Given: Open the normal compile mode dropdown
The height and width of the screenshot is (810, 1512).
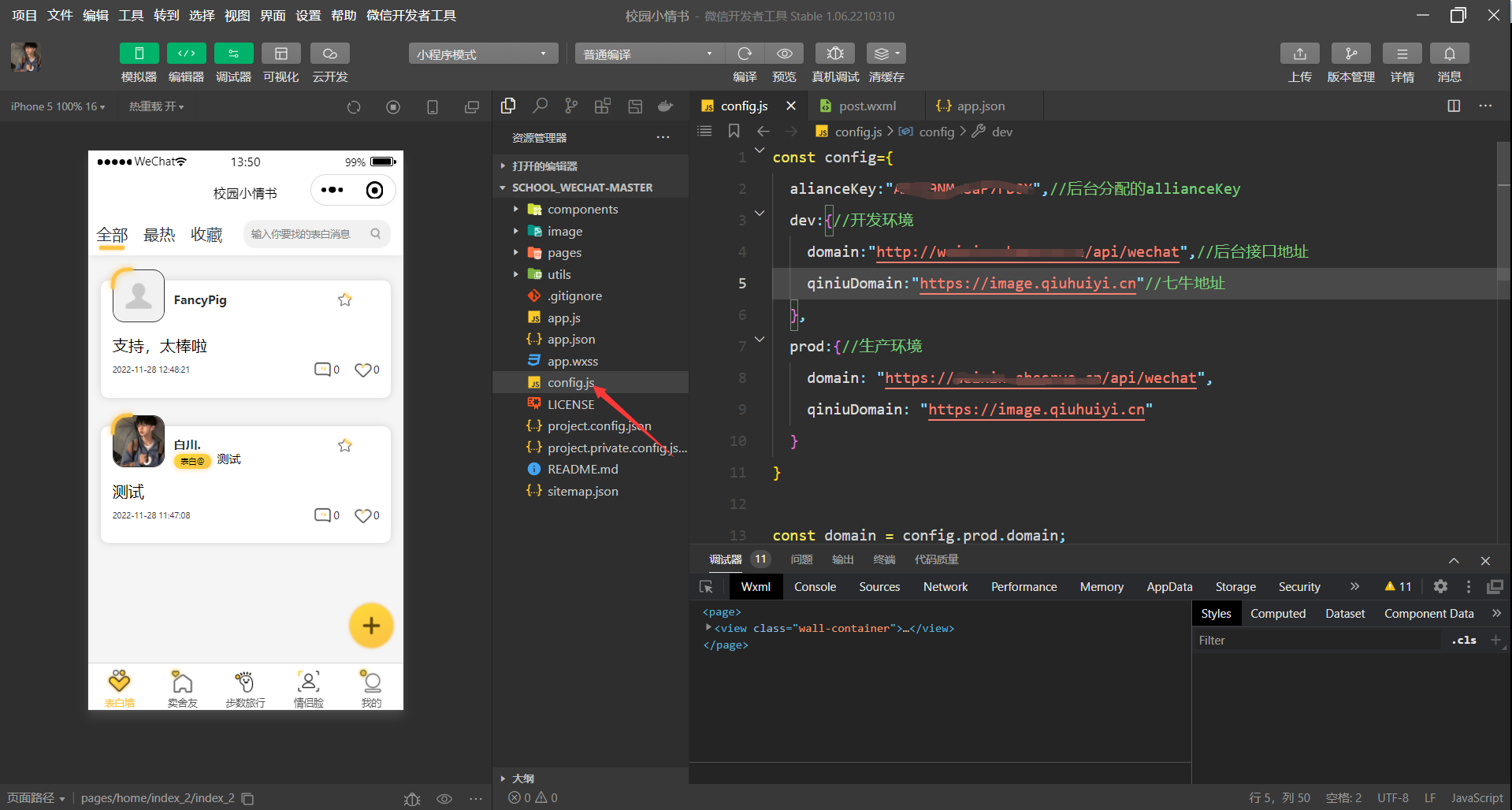Looking at the screenshot, I should (649, 54).
